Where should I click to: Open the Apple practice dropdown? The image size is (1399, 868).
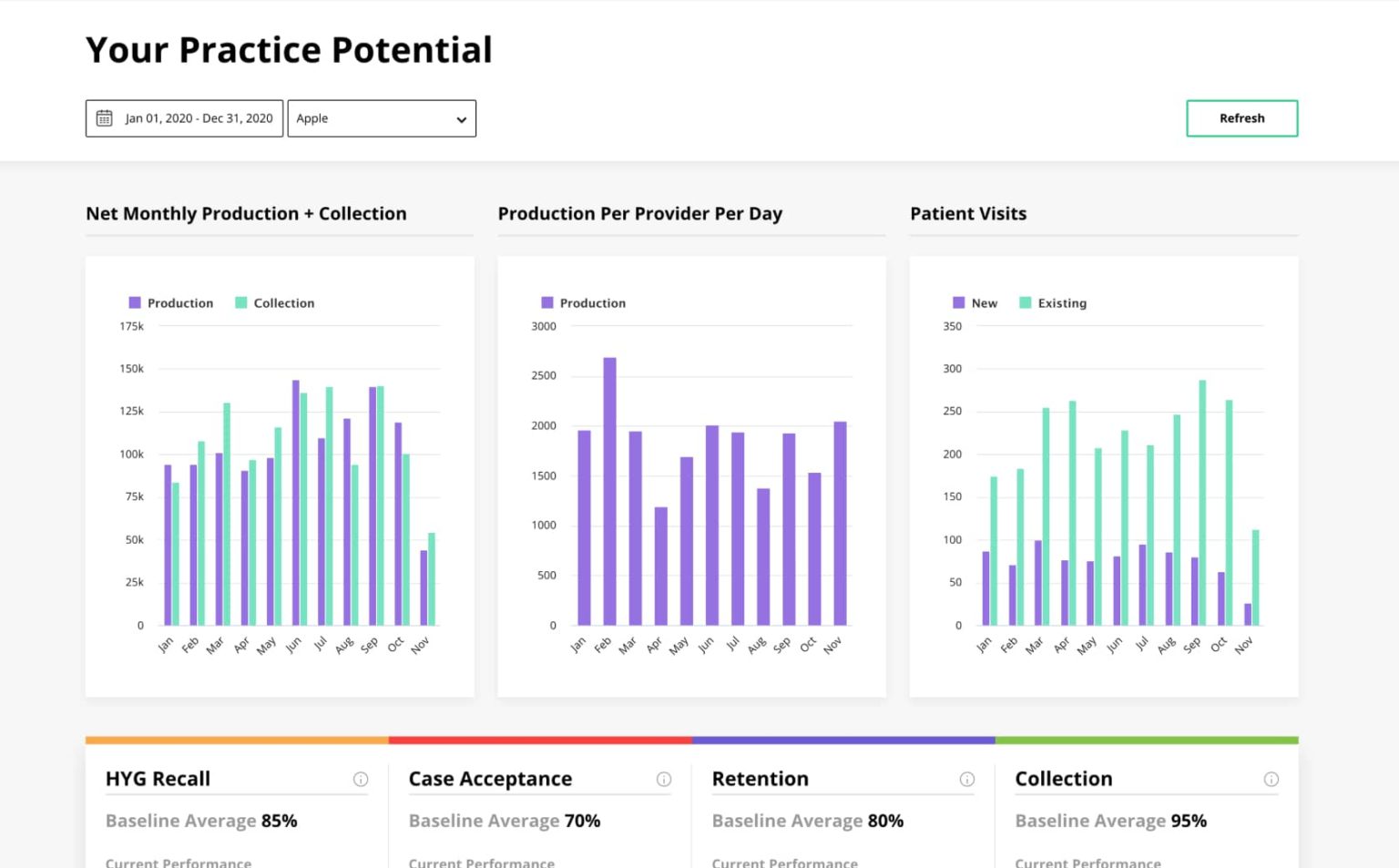click(381, 118)
